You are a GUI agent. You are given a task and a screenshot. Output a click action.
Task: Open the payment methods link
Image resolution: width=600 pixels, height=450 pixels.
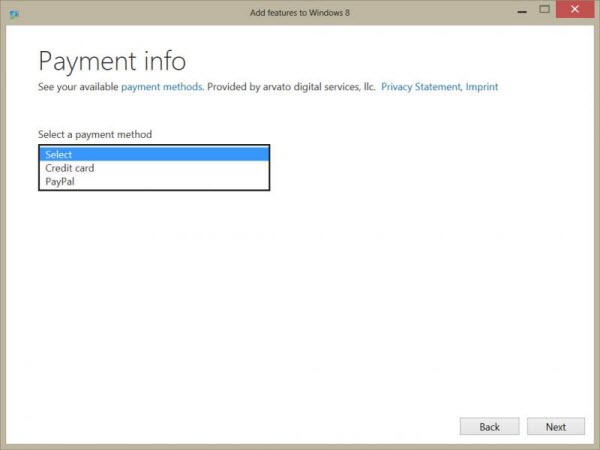pos(161,87)
